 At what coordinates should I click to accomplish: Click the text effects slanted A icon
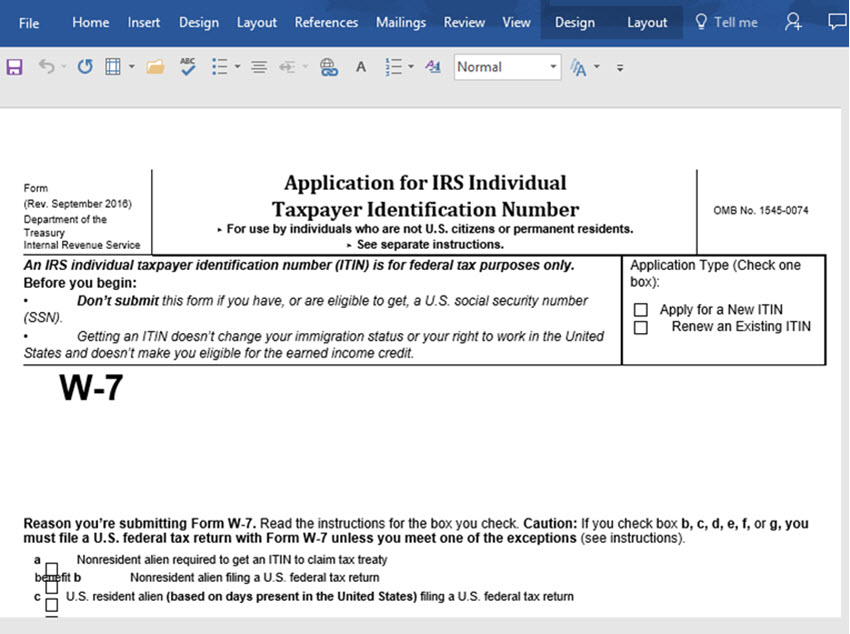578,67
